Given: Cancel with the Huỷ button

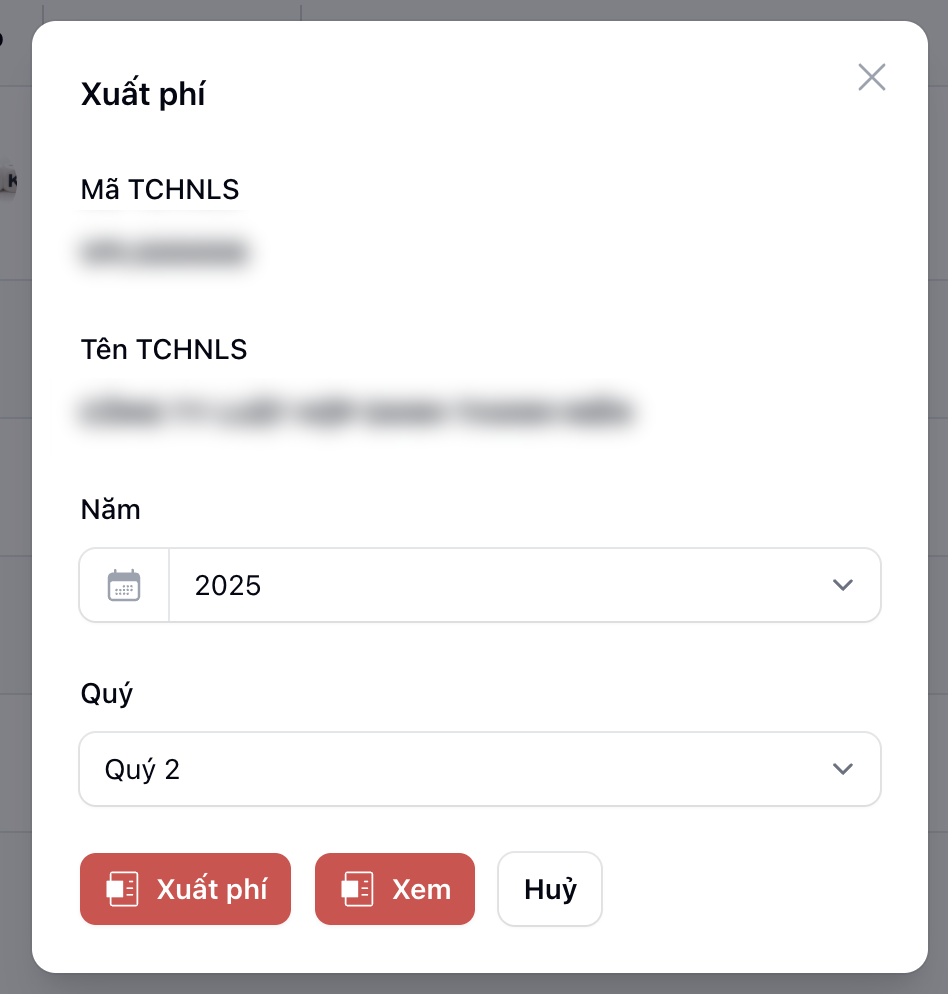Looking at the screenshot, I should coord(550,889).
